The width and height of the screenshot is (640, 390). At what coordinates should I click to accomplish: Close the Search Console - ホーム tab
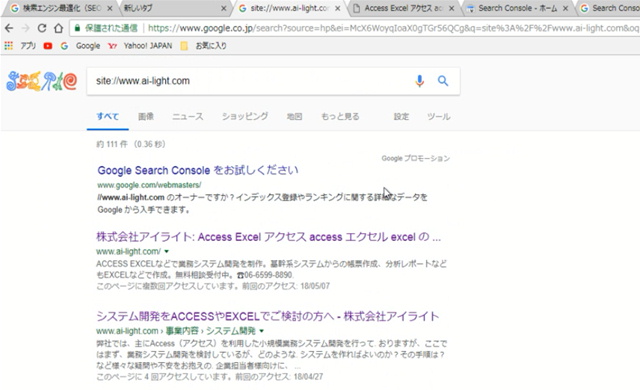pyautogui.click(x=565, y=8)
